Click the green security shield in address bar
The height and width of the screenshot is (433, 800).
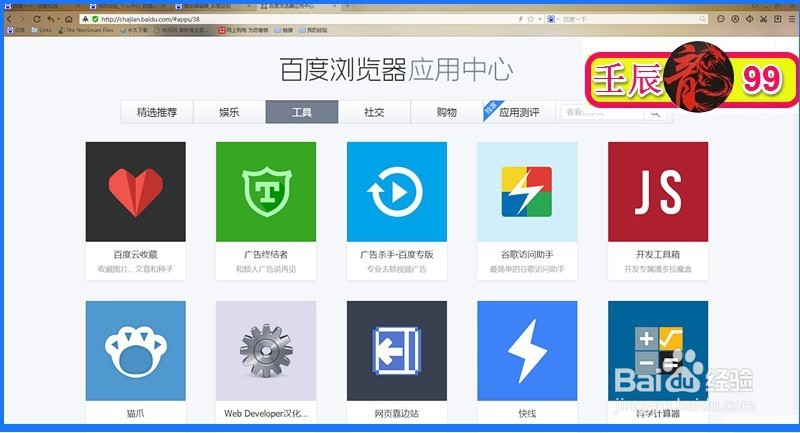coord(95,19)
